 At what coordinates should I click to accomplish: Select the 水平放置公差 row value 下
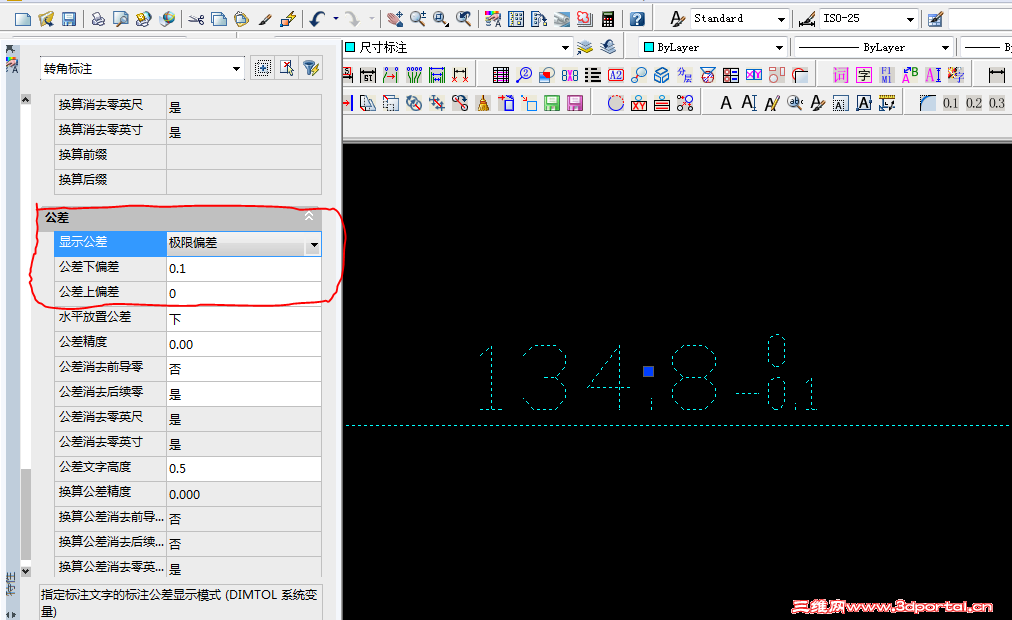[x=244, y=319]
